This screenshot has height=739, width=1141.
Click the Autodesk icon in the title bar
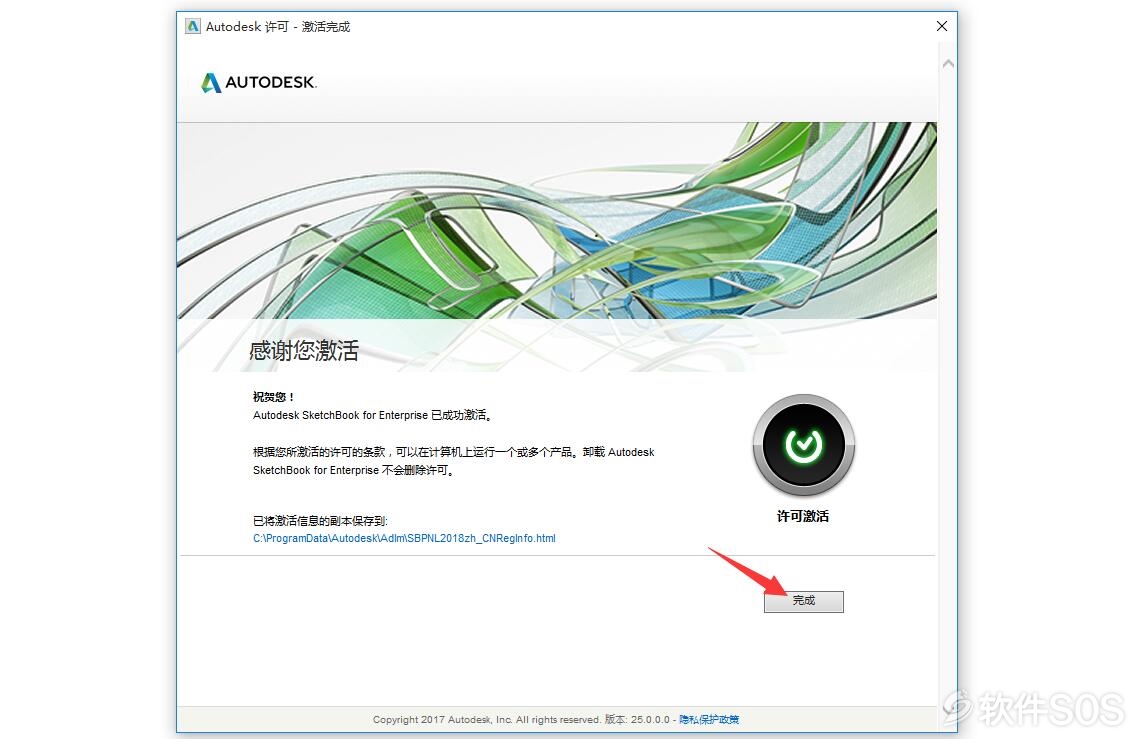193,26
